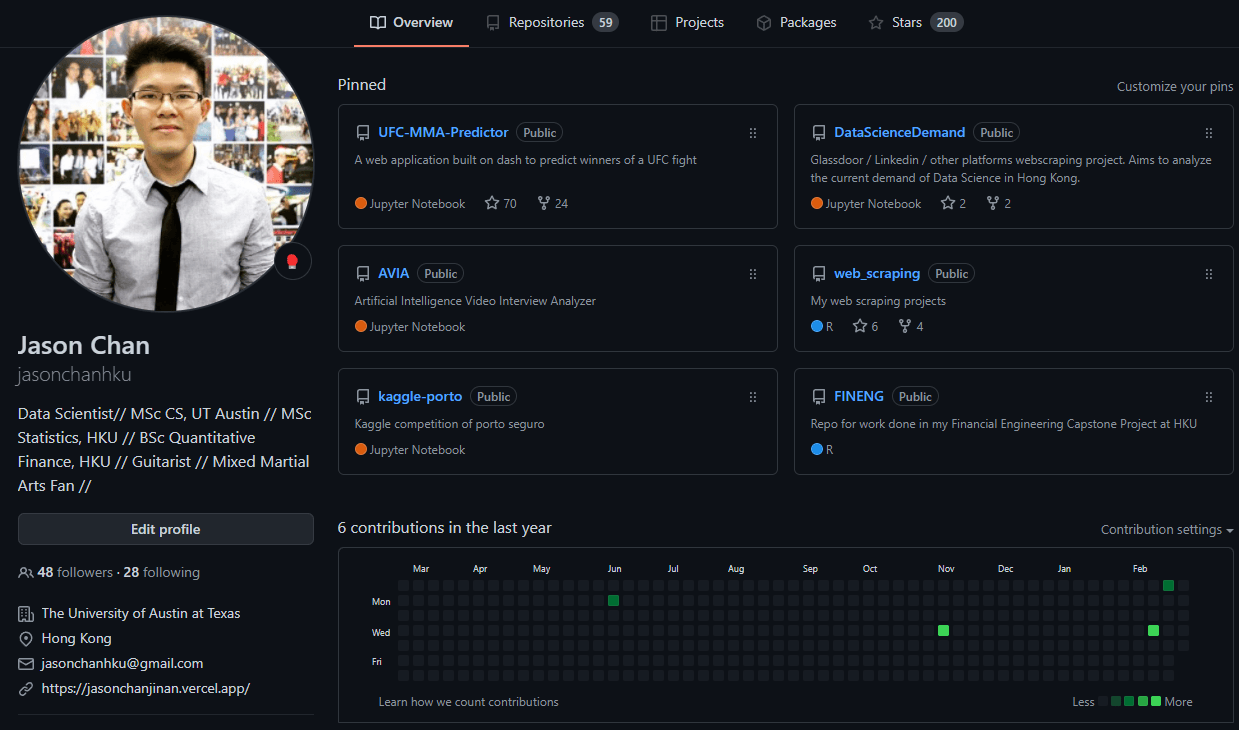Click the drag handle on AVIA card
This screenshot has width=1239, height=730.
753,274
